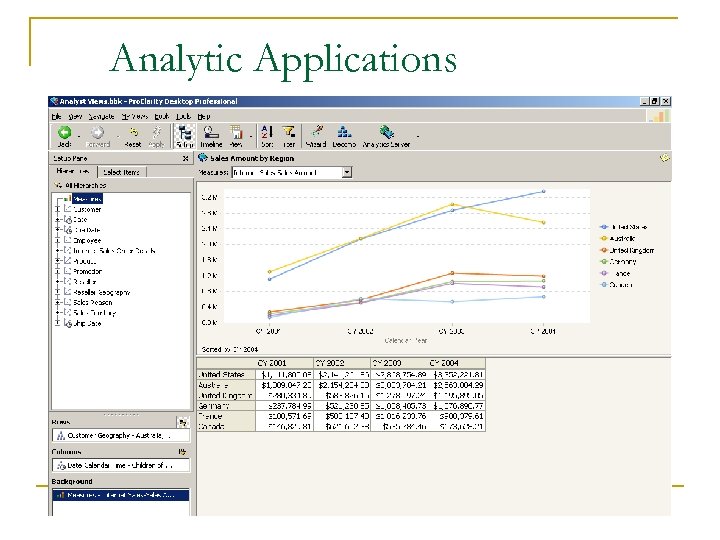Click the All Hierarchies icon
The width and height of the screenshot is (720, 540).
(x=58, y=185)
